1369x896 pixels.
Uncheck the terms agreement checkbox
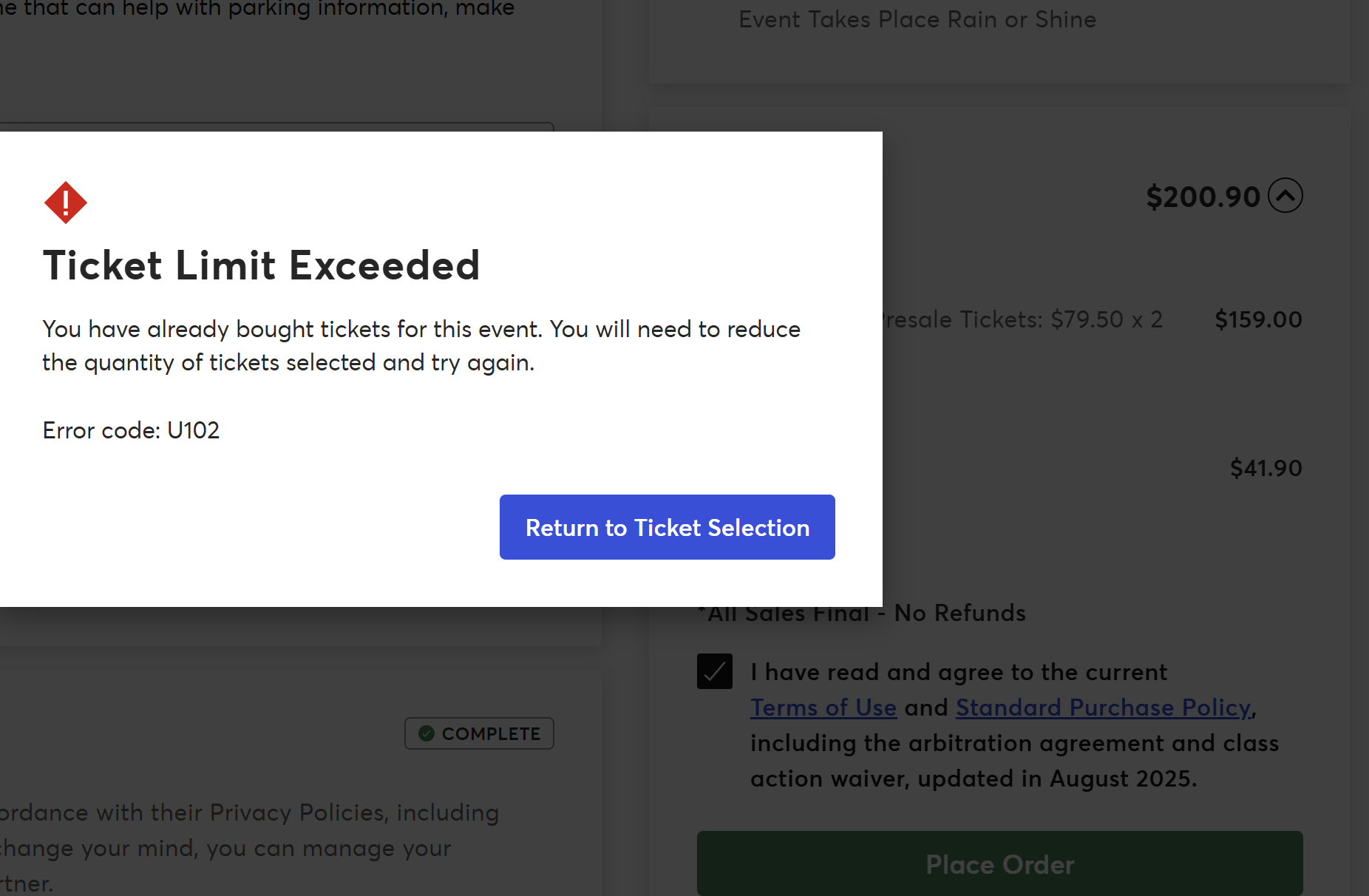(714, 671)
